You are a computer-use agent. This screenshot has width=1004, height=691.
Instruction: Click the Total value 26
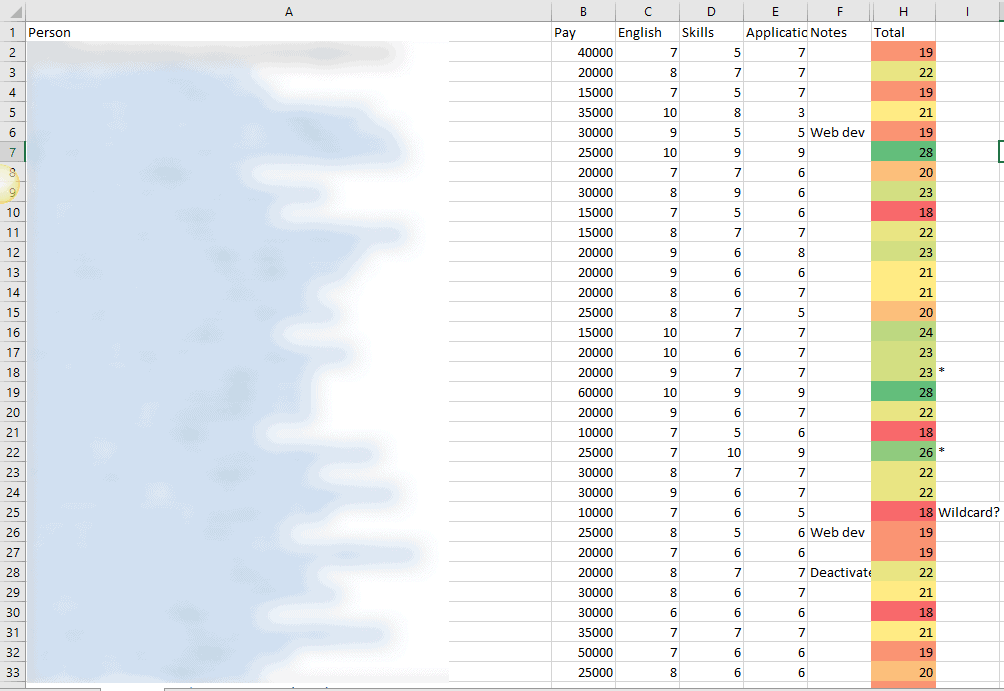click(x=903, y=452)
